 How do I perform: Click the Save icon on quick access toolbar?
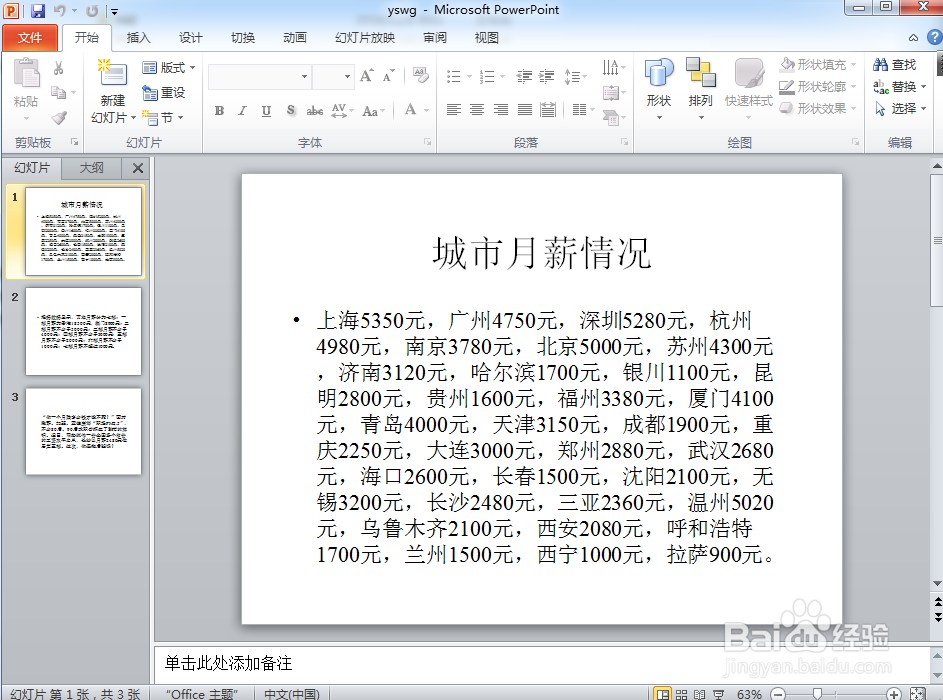37,10
